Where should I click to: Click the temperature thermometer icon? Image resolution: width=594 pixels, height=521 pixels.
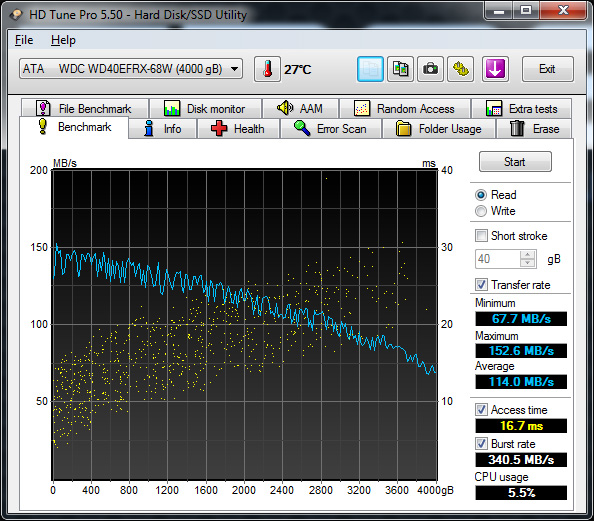(267, 69)
